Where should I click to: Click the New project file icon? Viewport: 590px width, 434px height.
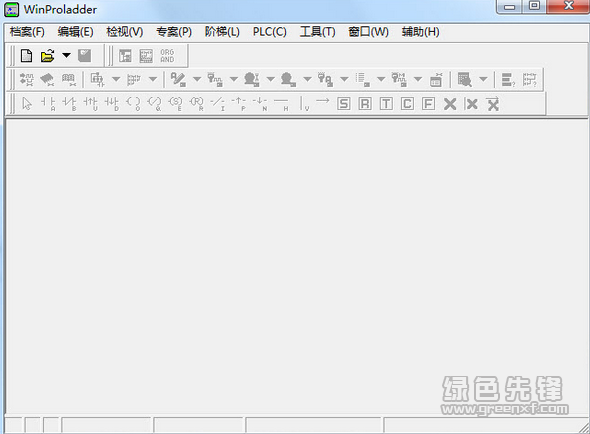pos(26,56)
